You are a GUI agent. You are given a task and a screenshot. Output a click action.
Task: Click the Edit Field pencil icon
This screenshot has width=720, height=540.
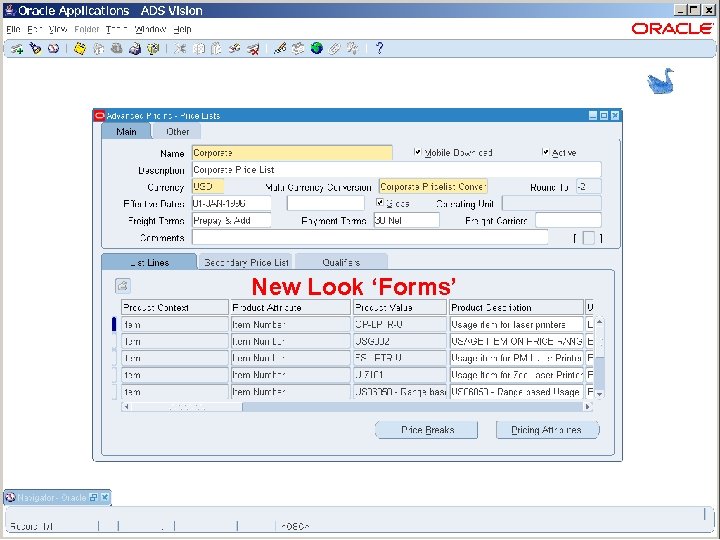tap(280, 48)
